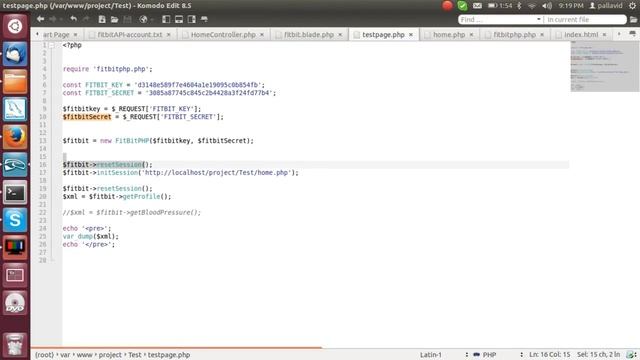Switch to HomeController.php tab
This screenshot has width=640, height=360.
click(x=223, y=35)
